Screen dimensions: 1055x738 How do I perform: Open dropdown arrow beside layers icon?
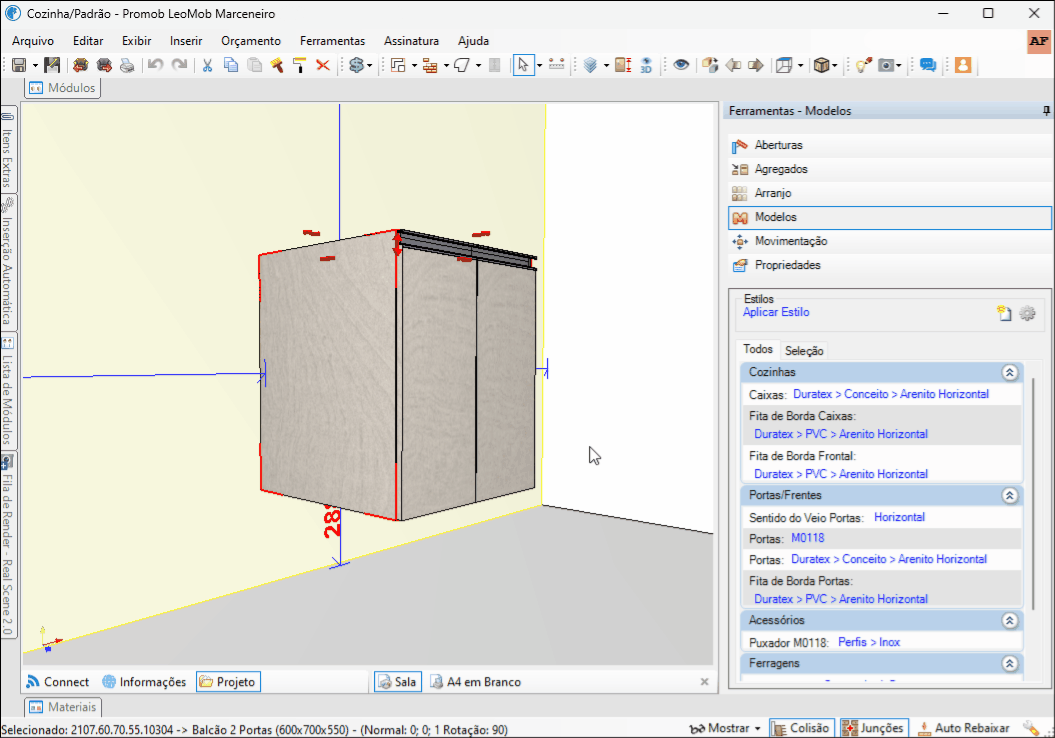pyautogui.click(x=606, y=66)
